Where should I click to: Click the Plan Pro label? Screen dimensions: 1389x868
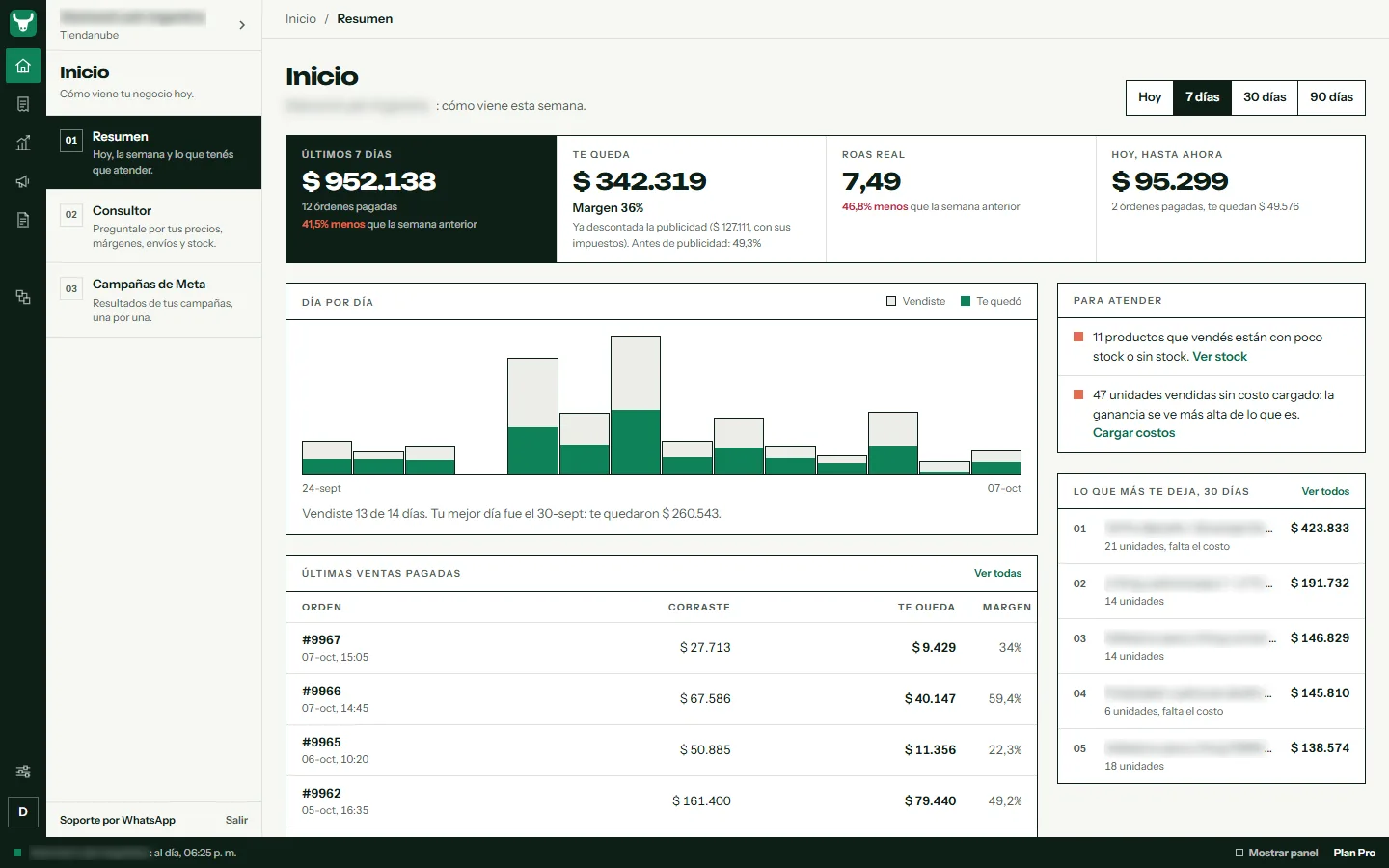coord(1354,853)
